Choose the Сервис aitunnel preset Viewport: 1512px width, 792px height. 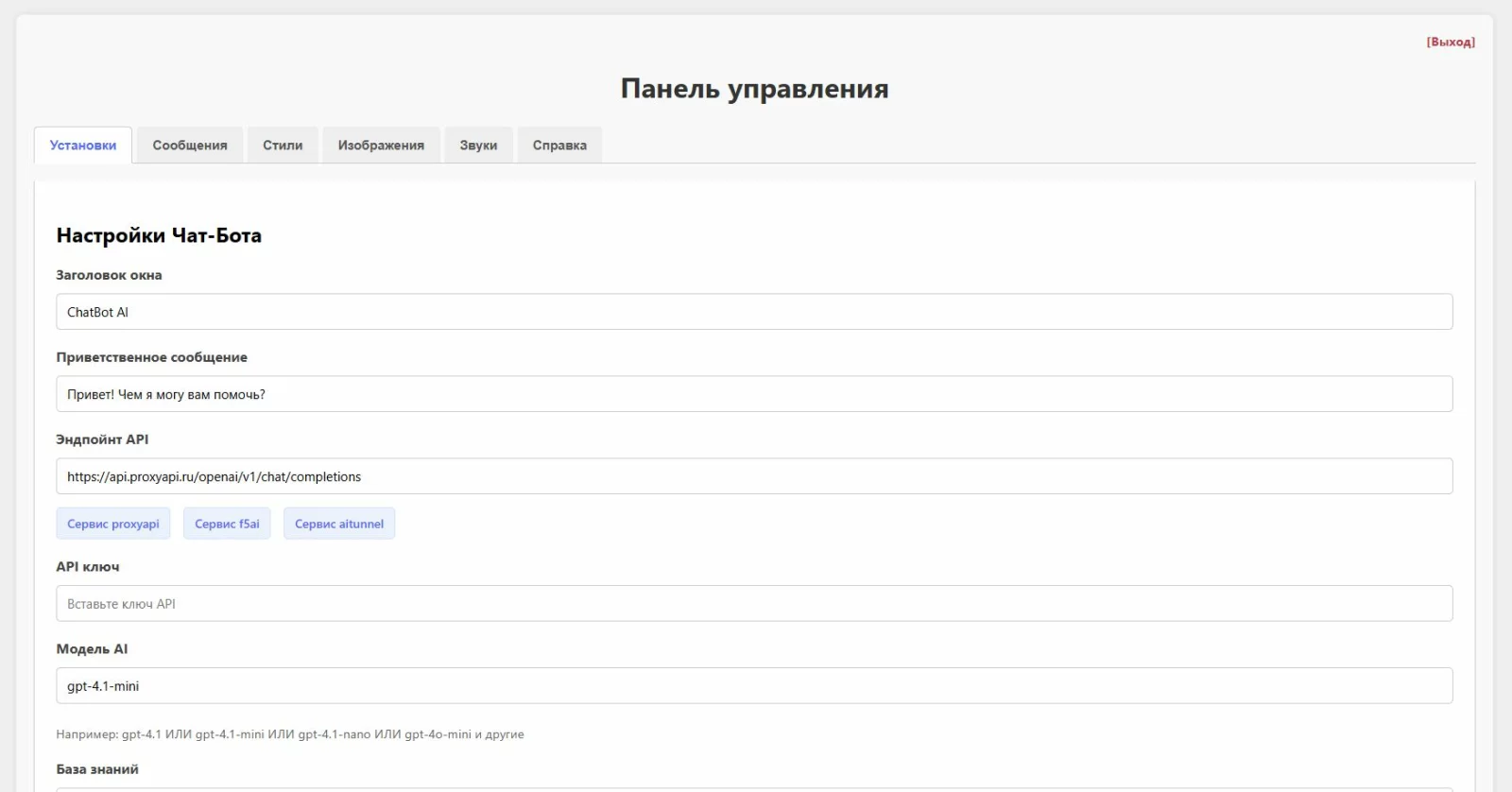click(339, 524)
